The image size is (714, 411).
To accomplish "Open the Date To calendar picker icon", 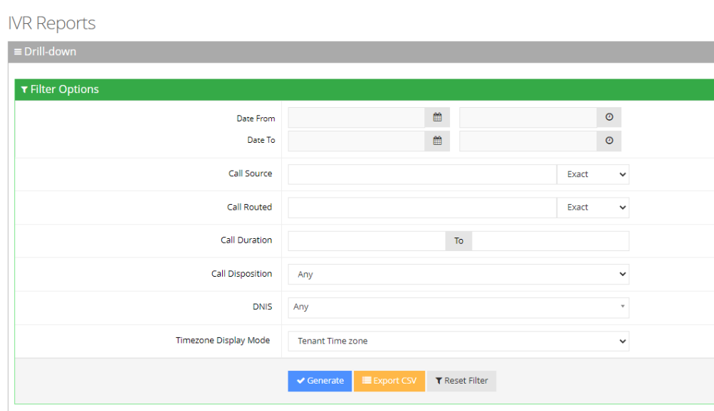I will point(437,141).
